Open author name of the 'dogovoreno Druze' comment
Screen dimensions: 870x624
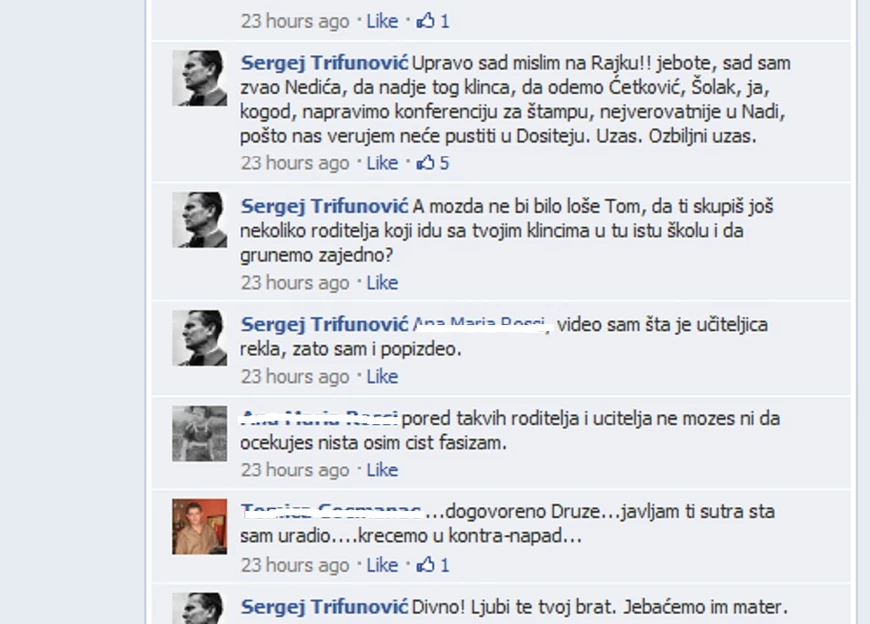pyautogui.click(x=331, y=512)
